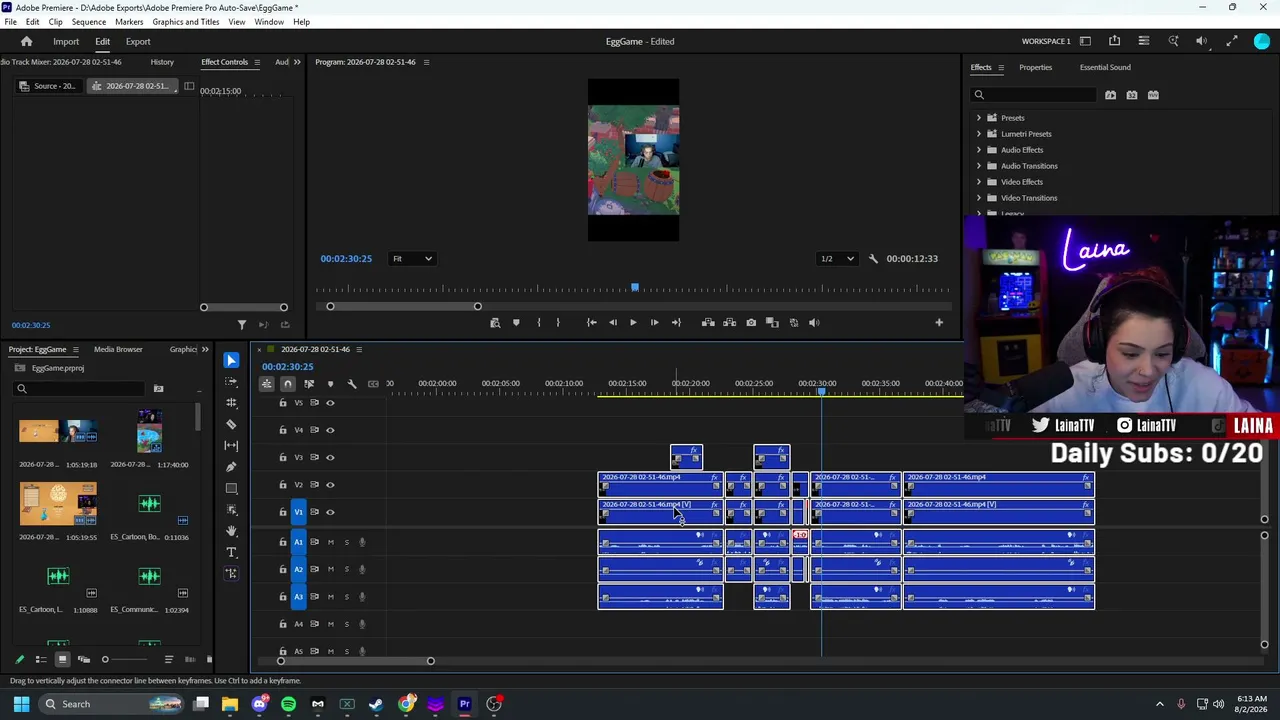Switch Project panel to list view
1280x720 pixels.
point(41,659)
